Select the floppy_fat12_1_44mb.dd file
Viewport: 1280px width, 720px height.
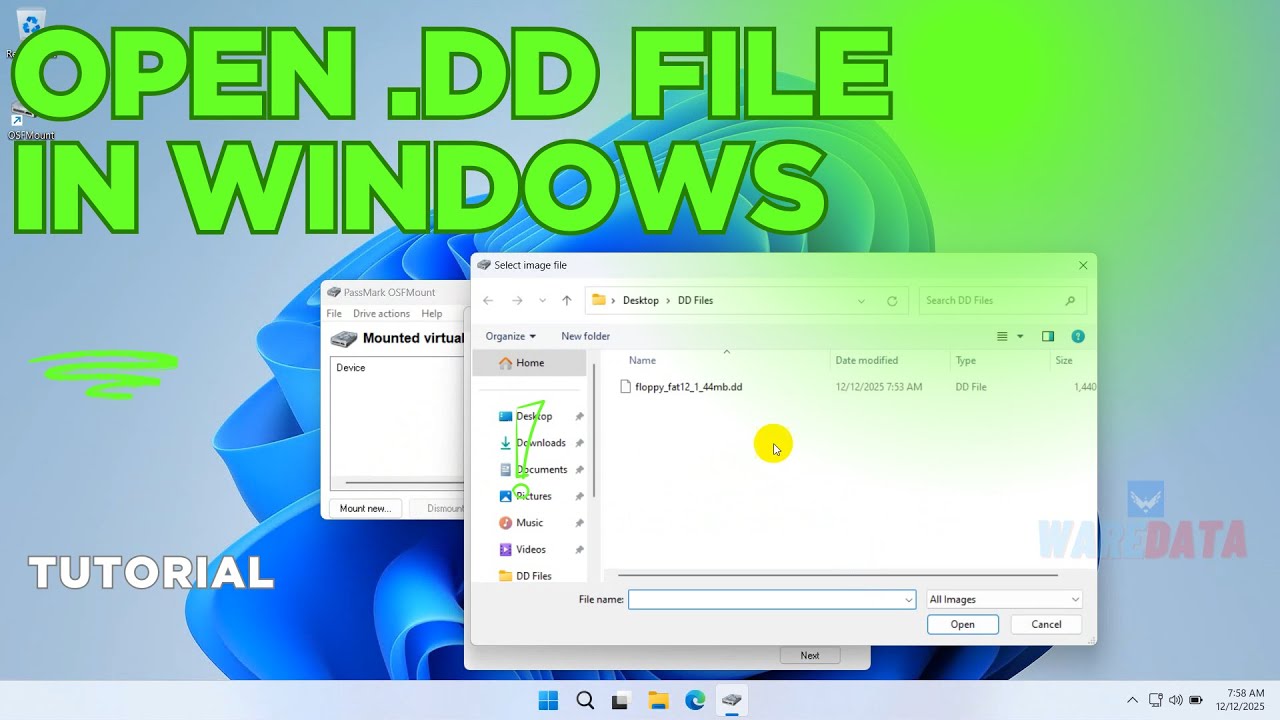click(688, 387)
